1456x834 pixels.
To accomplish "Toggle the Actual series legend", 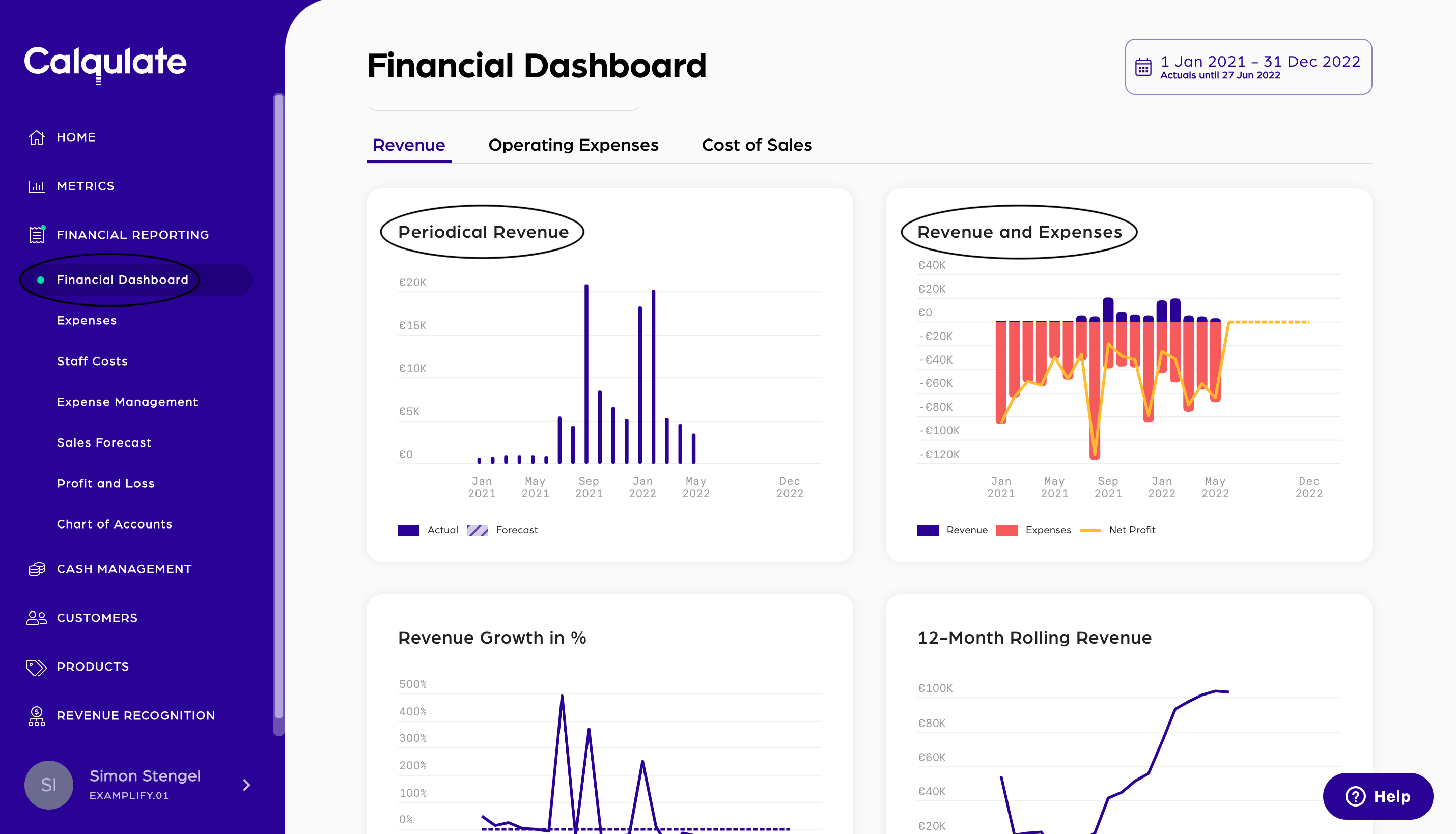I will (x=442, y=530).
